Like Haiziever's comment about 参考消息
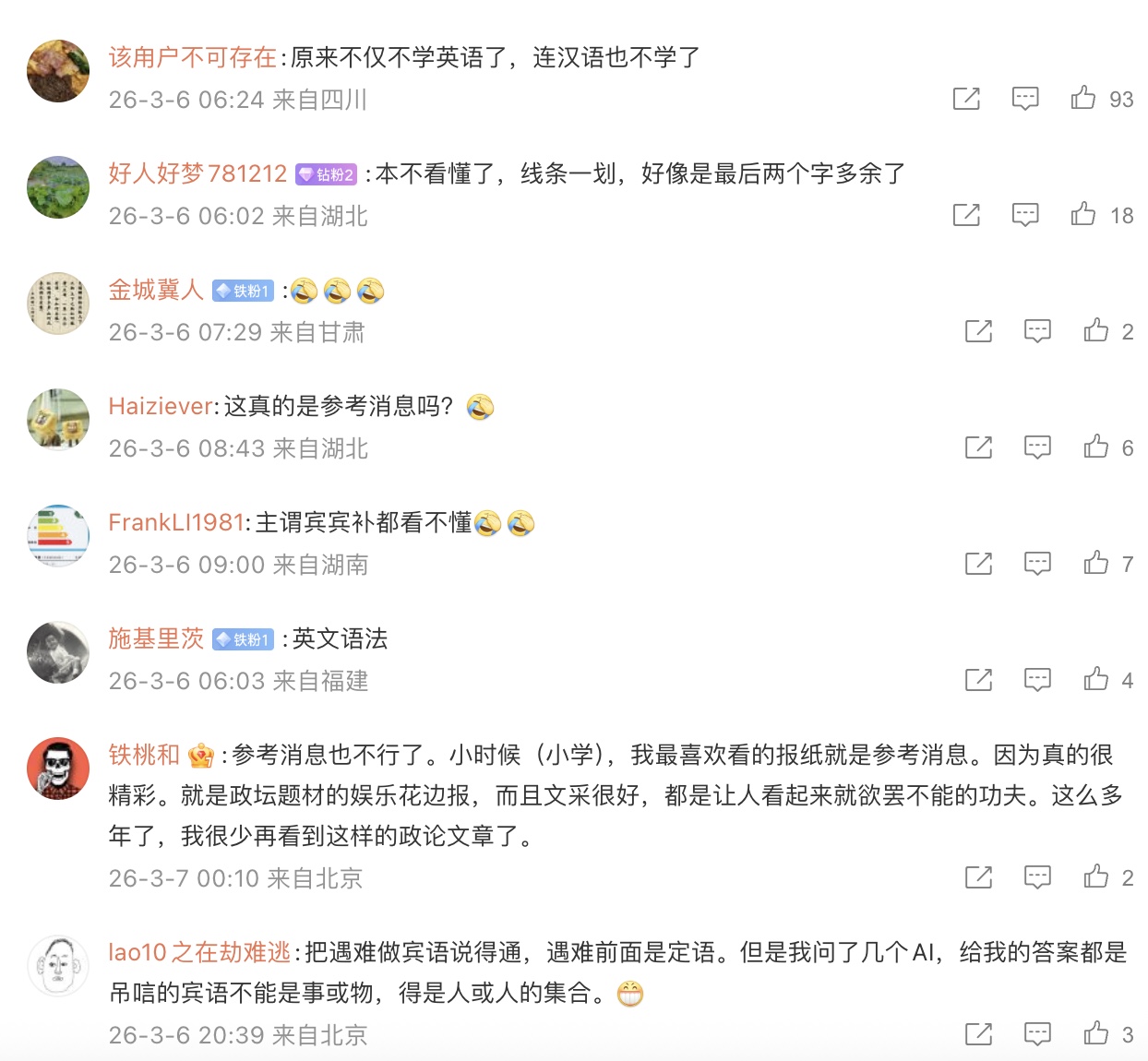 [x=1096, y=447]
